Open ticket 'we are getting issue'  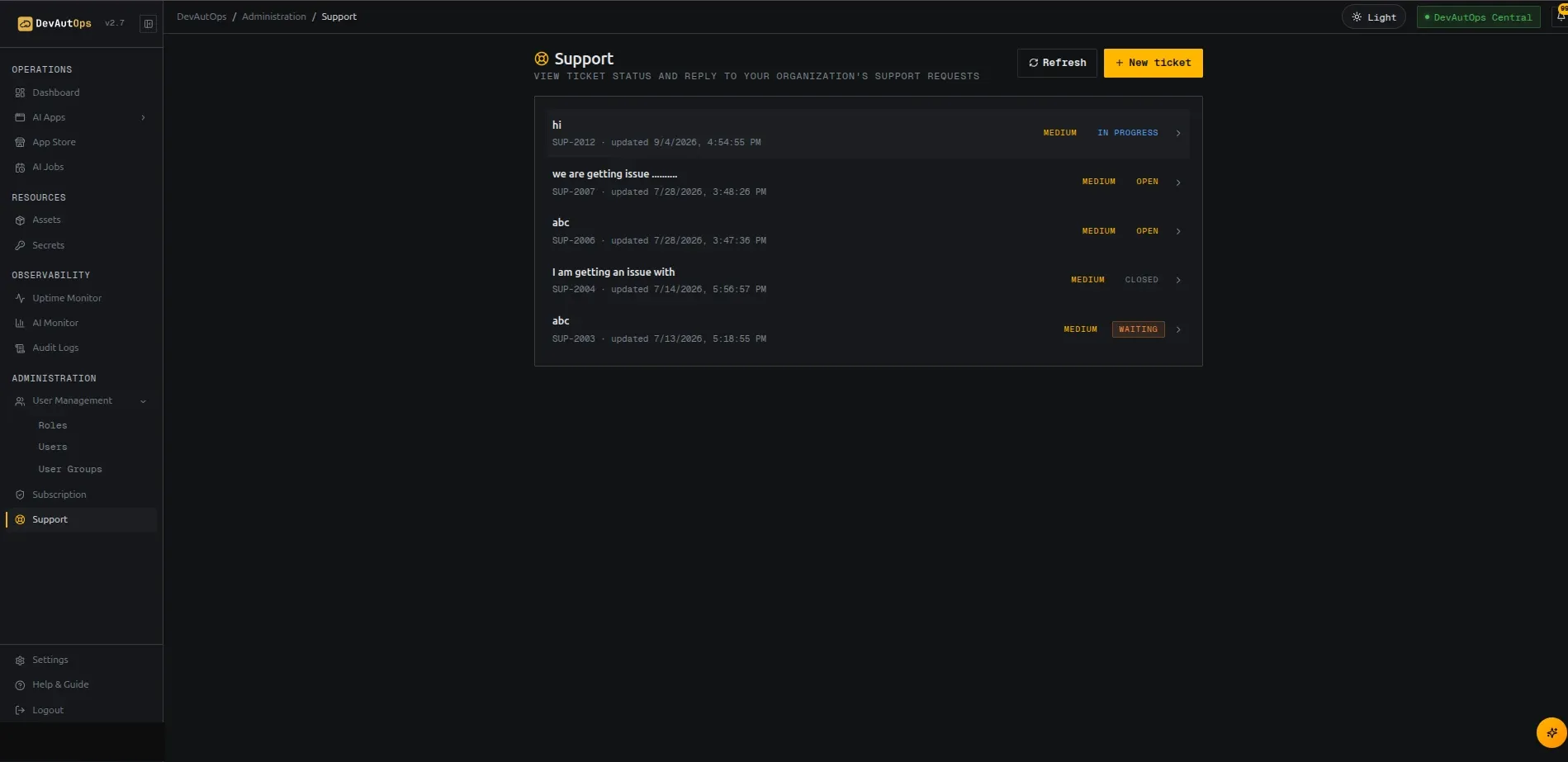(868, 182)
